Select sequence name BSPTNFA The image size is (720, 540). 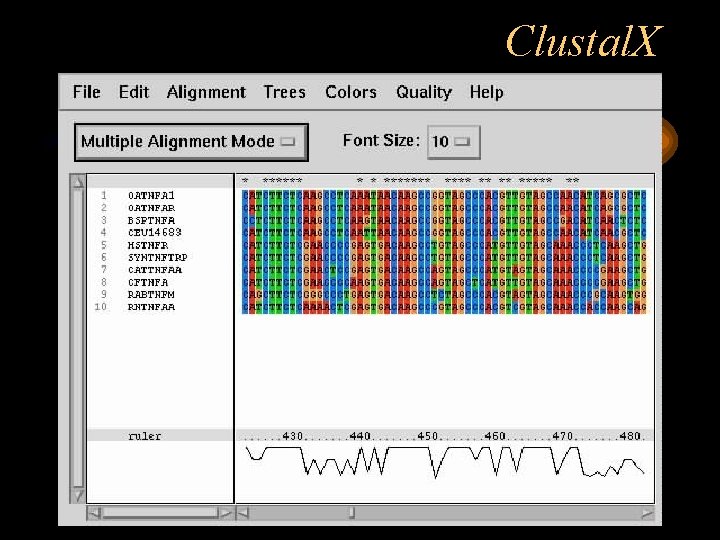[x=151, y=220]
